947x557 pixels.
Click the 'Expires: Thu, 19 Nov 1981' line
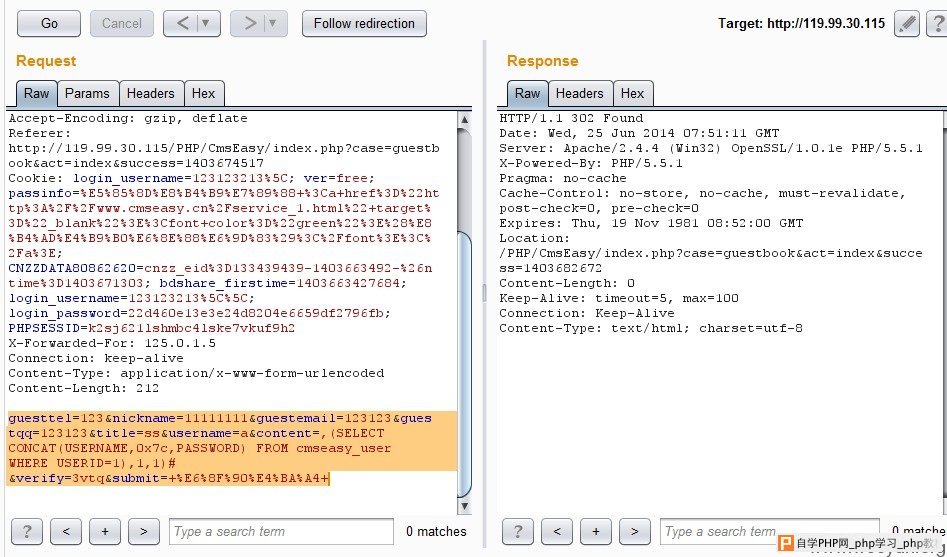651,223
